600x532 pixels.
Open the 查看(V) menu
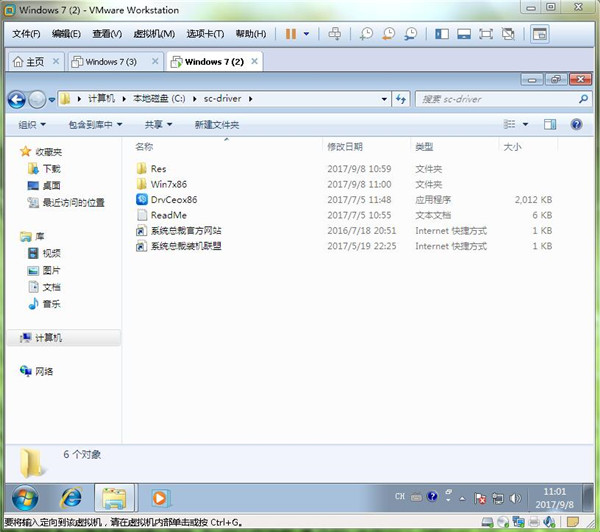pyautogui.click(x=107, y=34)
